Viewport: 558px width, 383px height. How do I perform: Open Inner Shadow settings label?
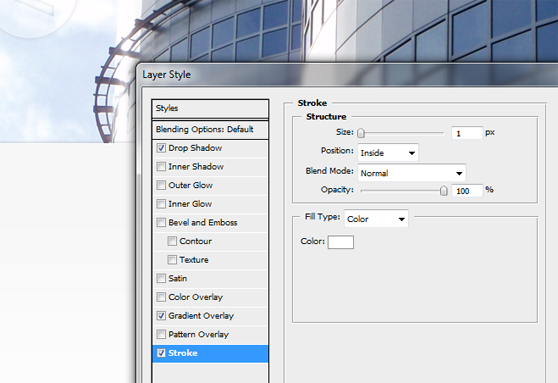click(x=196, y=167)
